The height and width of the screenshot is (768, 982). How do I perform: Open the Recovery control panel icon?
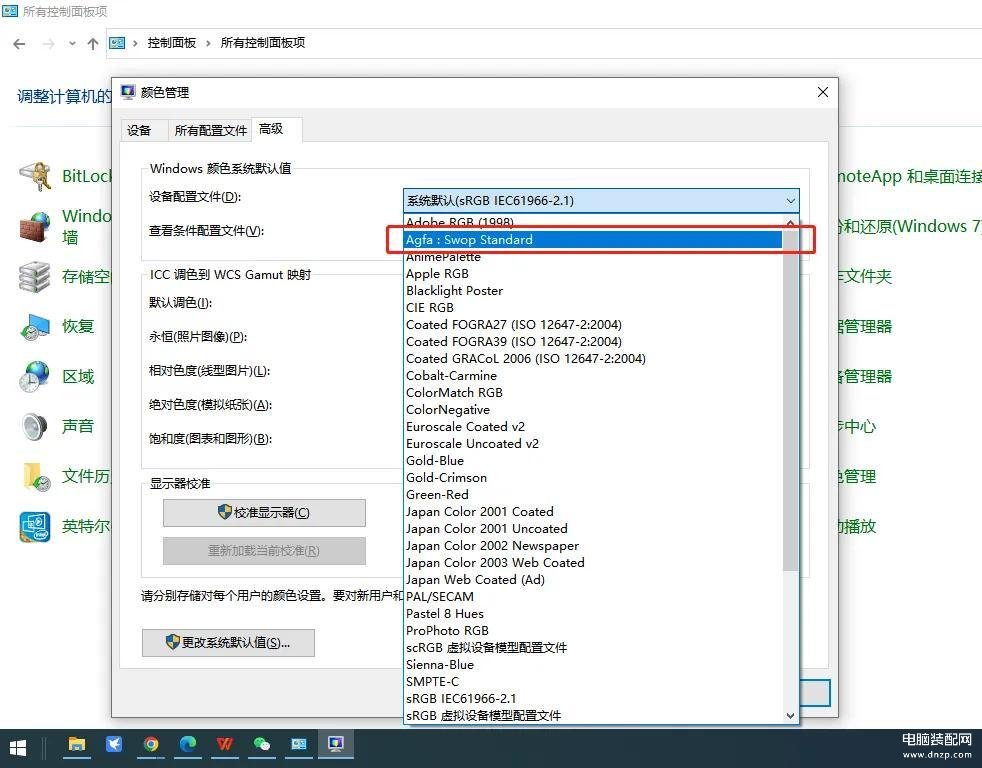point(35,326)
